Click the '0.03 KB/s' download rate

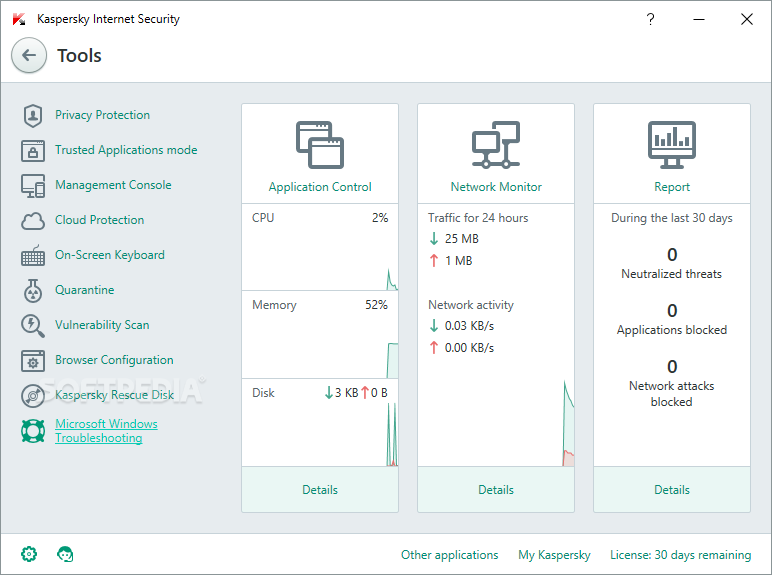tap(469, 326)
